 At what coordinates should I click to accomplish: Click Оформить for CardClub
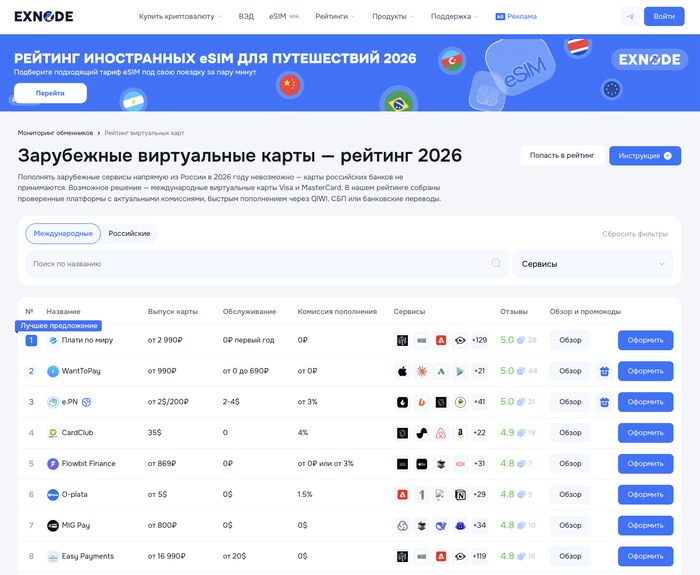pos(646,433)
